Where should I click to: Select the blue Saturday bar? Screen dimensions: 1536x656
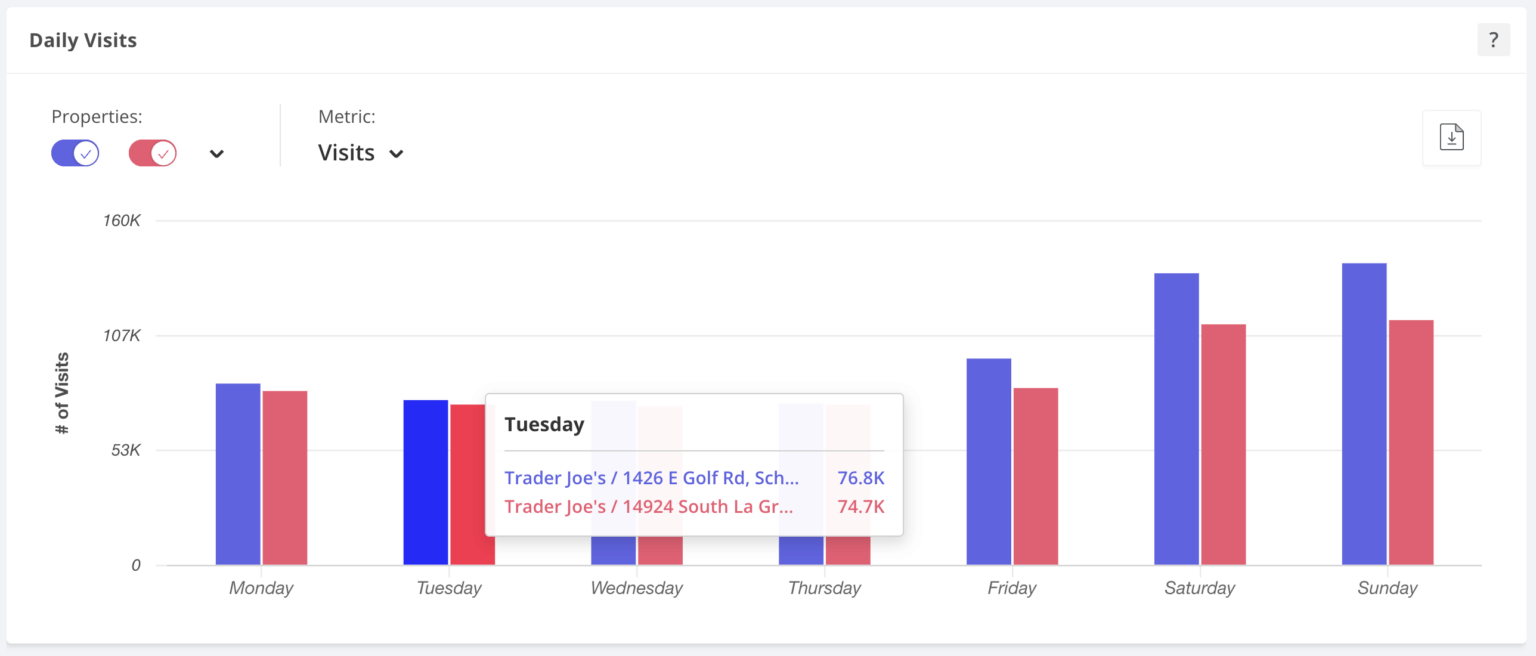1176,419
